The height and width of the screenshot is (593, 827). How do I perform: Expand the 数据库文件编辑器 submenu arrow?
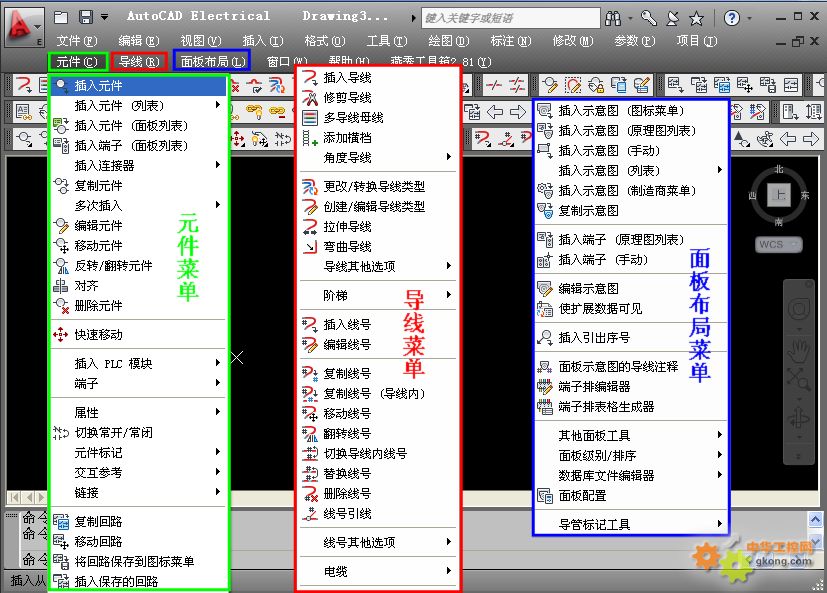[720, 475]
